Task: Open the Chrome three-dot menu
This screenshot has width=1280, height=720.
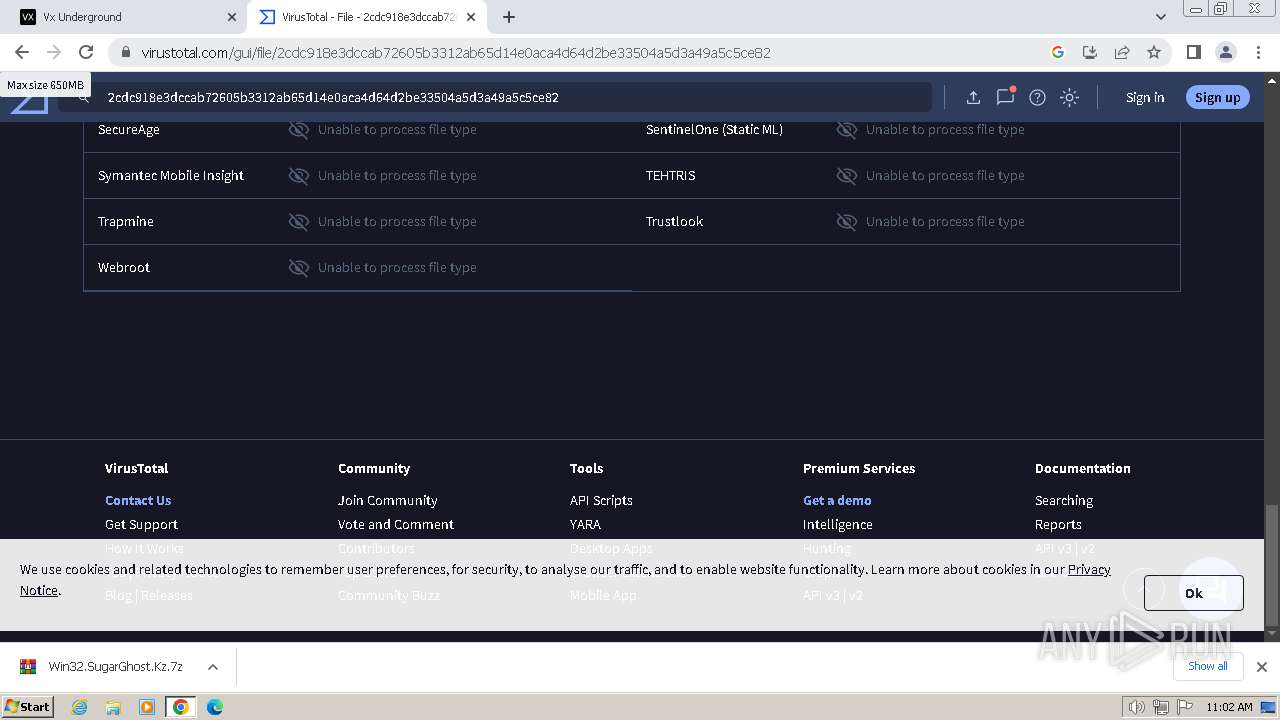Action: tap(1258, 52)
